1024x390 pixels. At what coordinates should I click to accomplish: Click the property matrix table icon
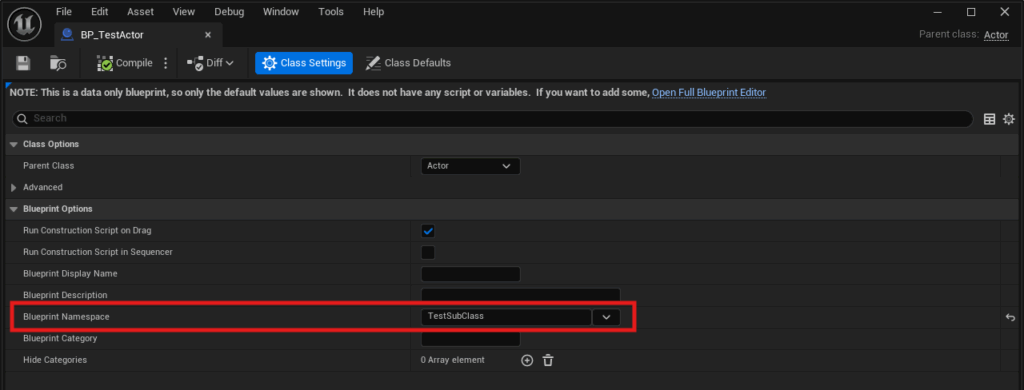click(990, 119)
